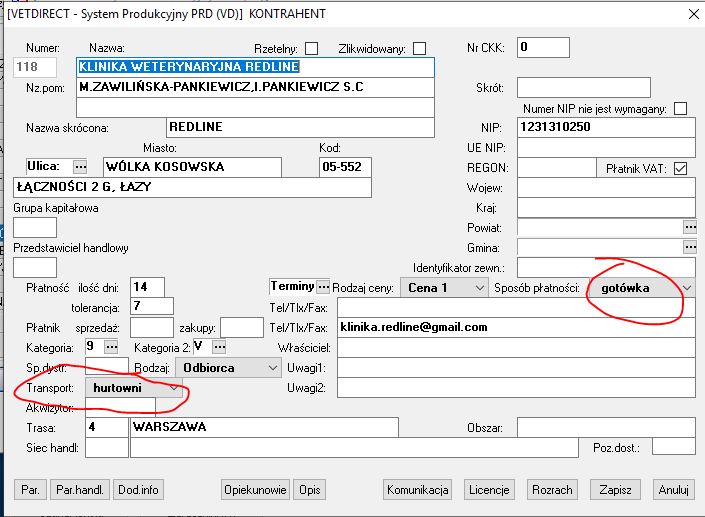The image size is (705, 517).
Task: Open the Rodzaj dropdown showing Odbiorca
Action: pyautogui.click(x=272, y=367)
